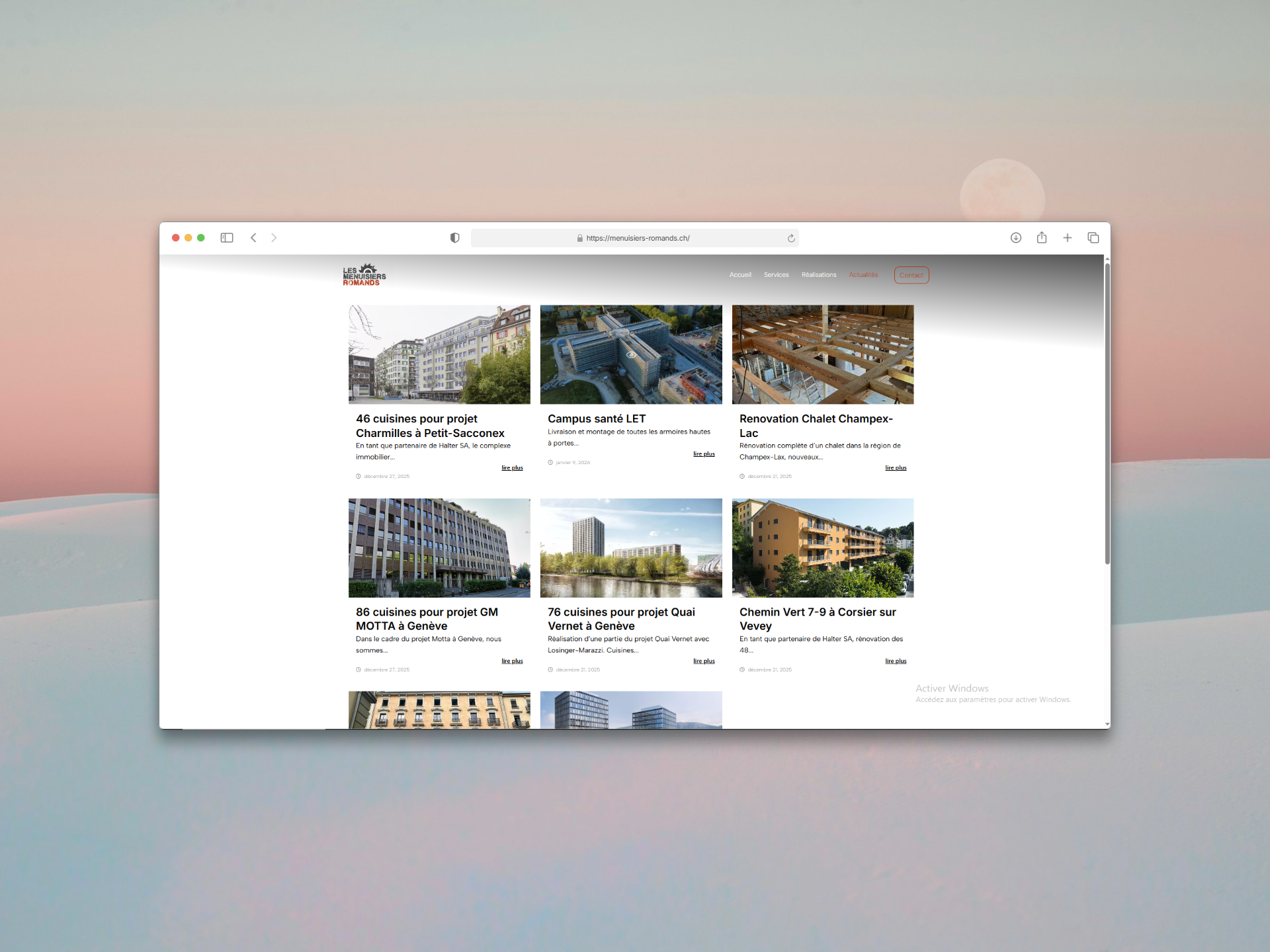Toggle the browser sidebar panel icon
The height and width of the screenshot is (952, 1270).
[227, 237]
